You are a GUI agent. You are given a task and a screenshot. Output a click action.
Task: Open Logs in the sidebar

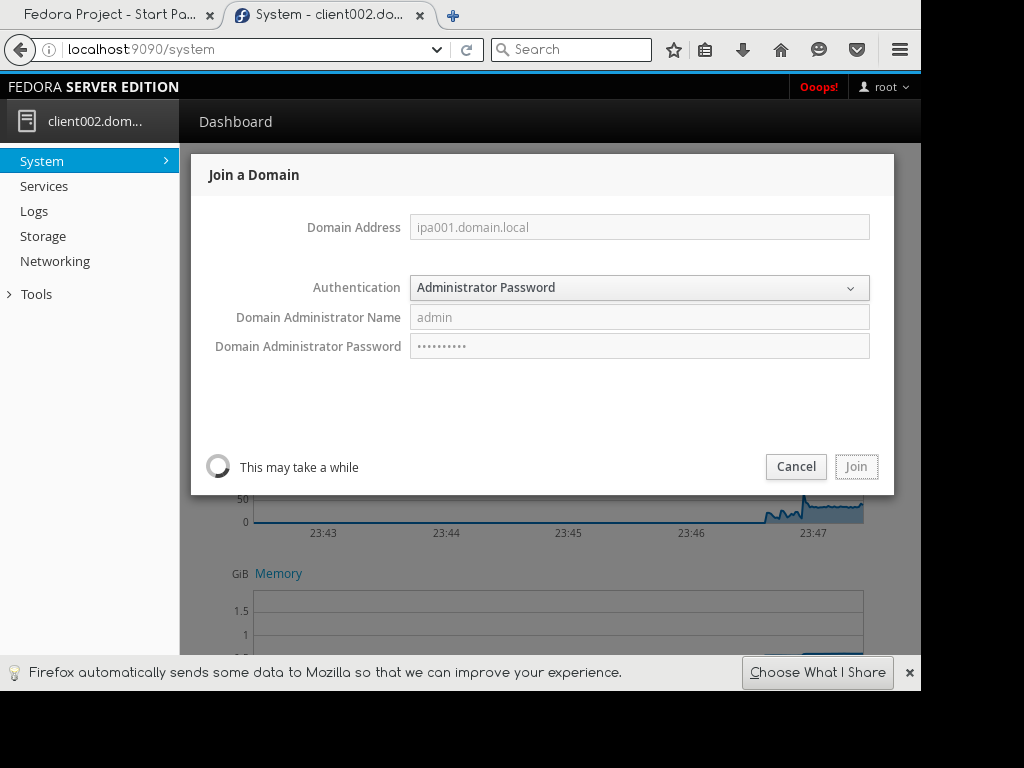pyautogui.click(x=34, y=212)
